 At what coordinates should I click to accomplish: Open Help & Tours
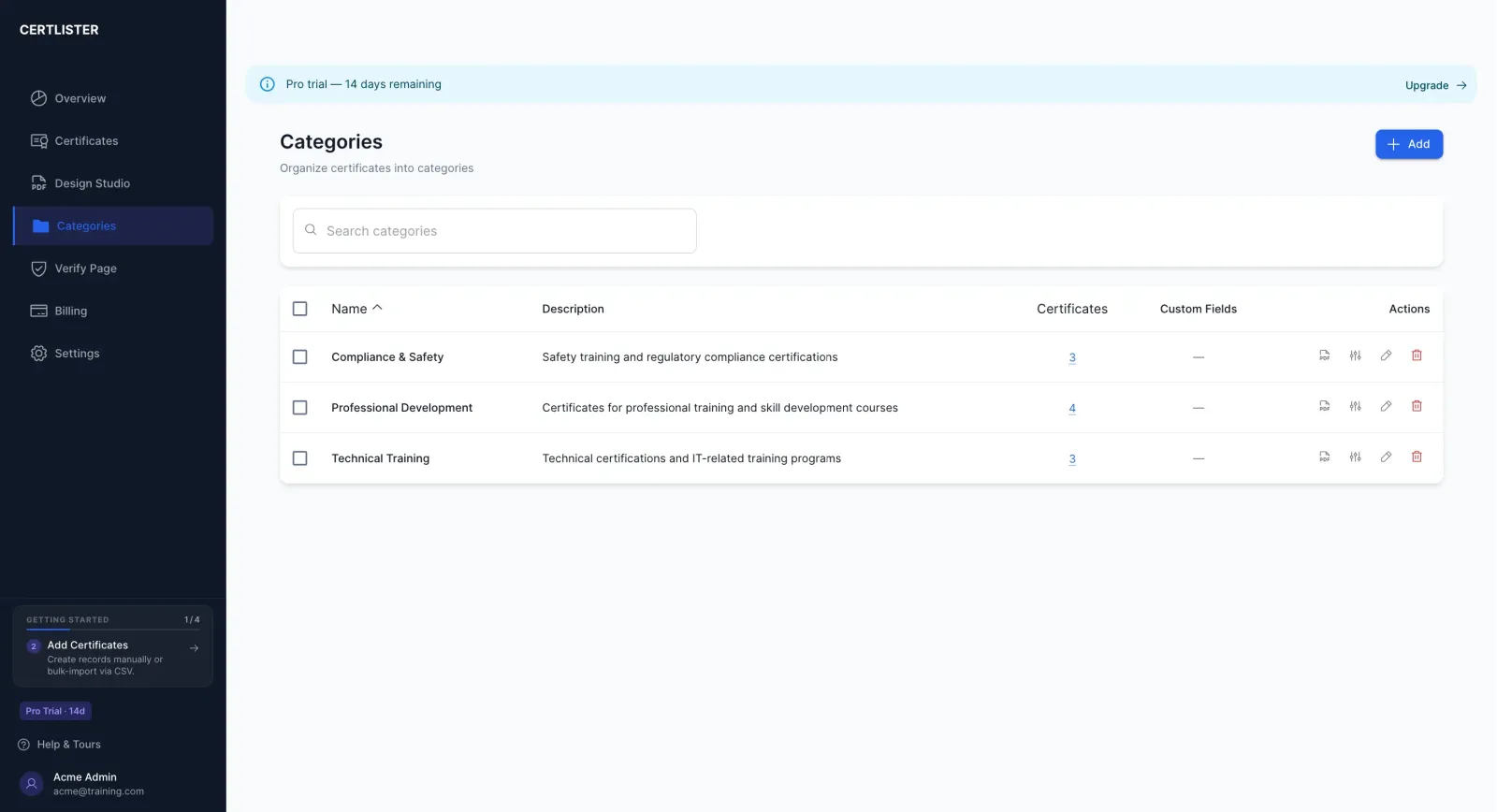[x=60, y=745]
